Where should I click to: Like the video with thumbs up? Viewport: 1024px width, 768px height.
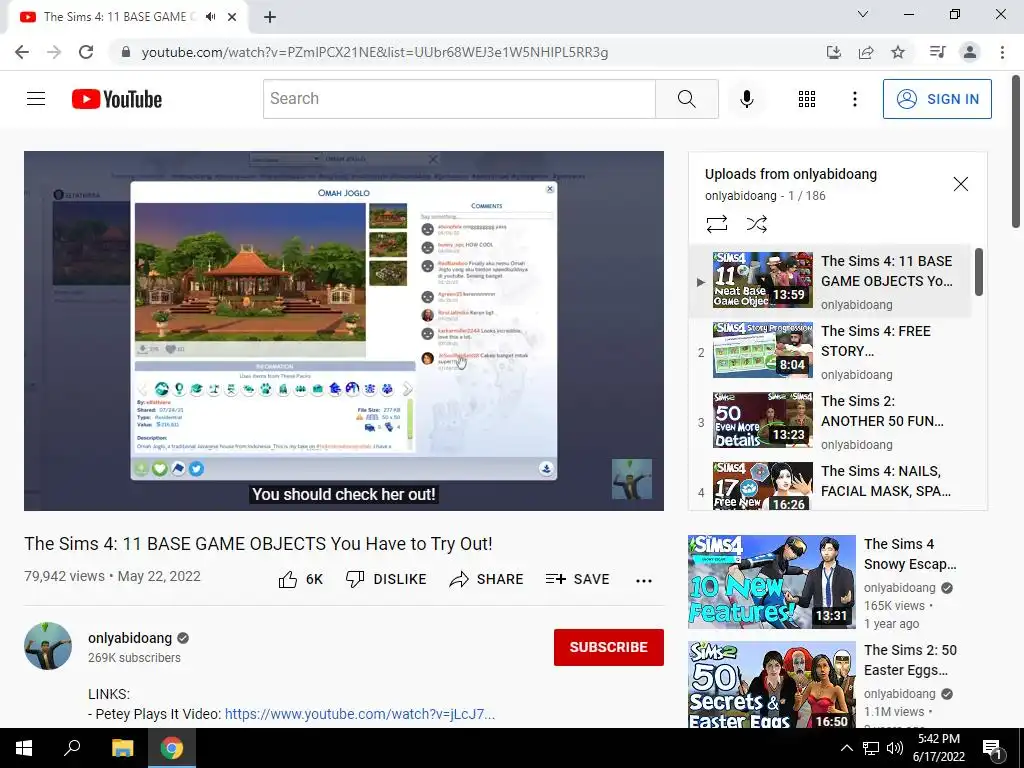[300, 579]
